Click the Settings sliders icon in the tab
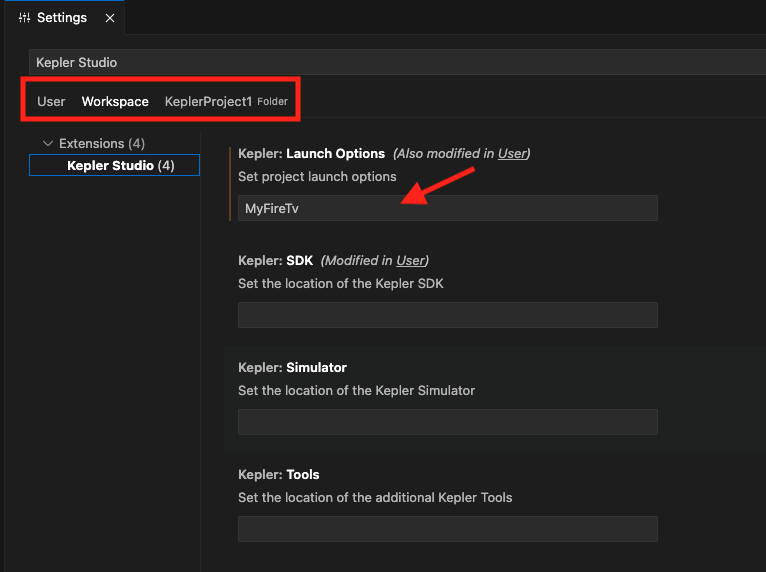This screenshot has width=766, height=572. coord(25,18)
